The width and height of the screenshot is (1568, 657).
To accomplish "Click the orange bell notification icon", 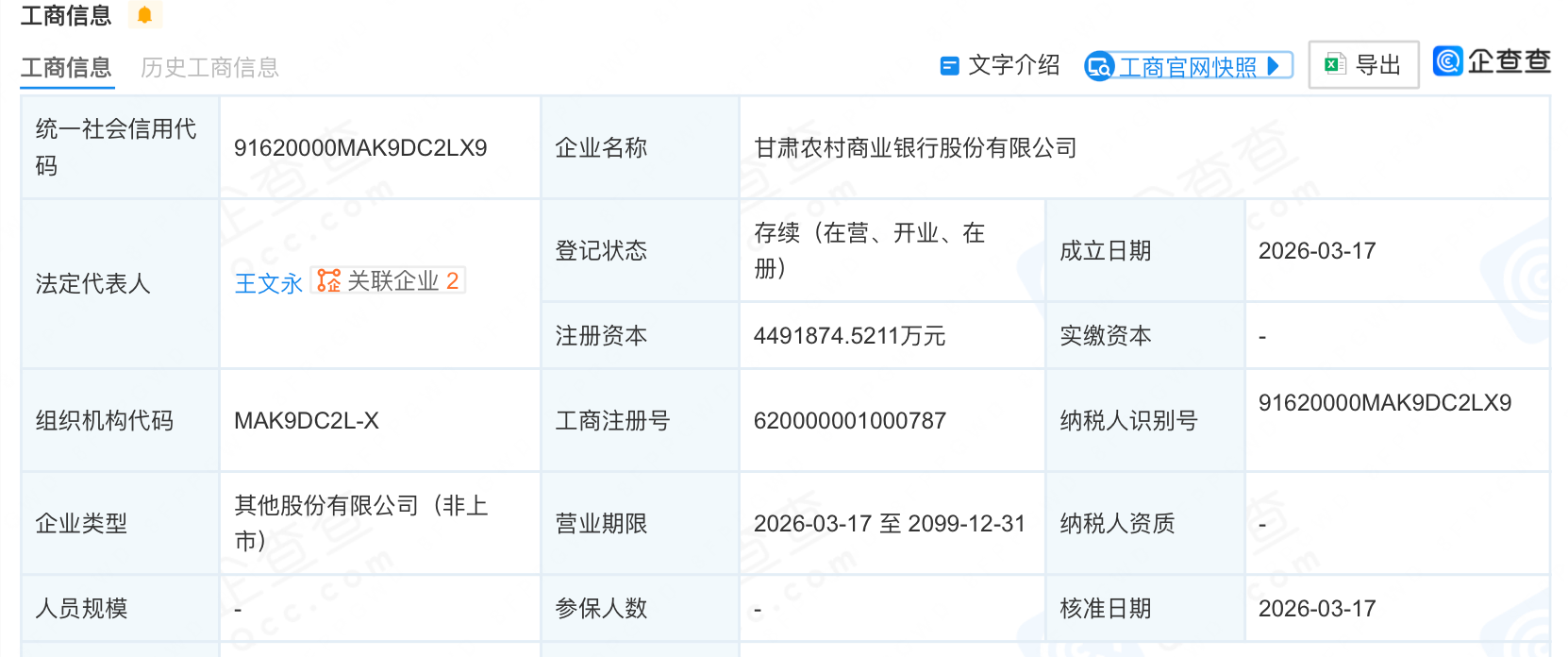I will pos(144,15).
